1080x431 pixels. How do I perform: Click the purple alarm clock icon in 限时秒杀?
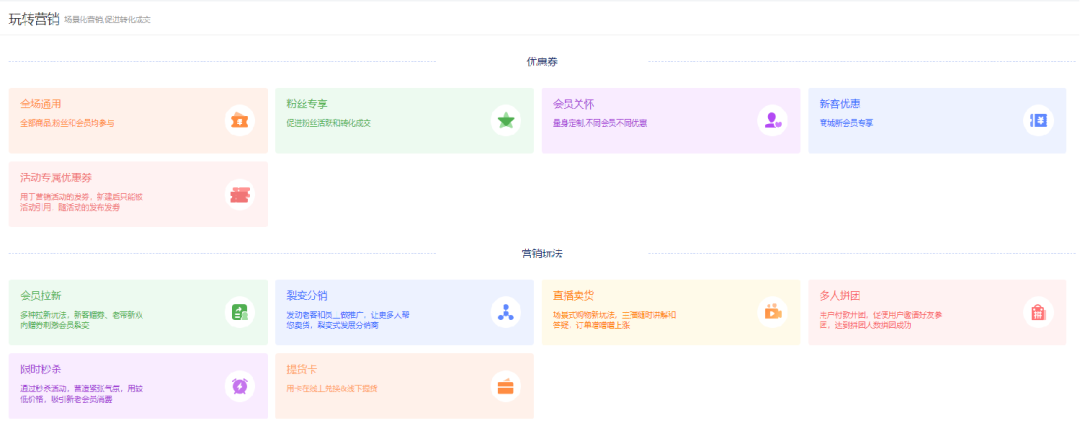tap(240, 386)
